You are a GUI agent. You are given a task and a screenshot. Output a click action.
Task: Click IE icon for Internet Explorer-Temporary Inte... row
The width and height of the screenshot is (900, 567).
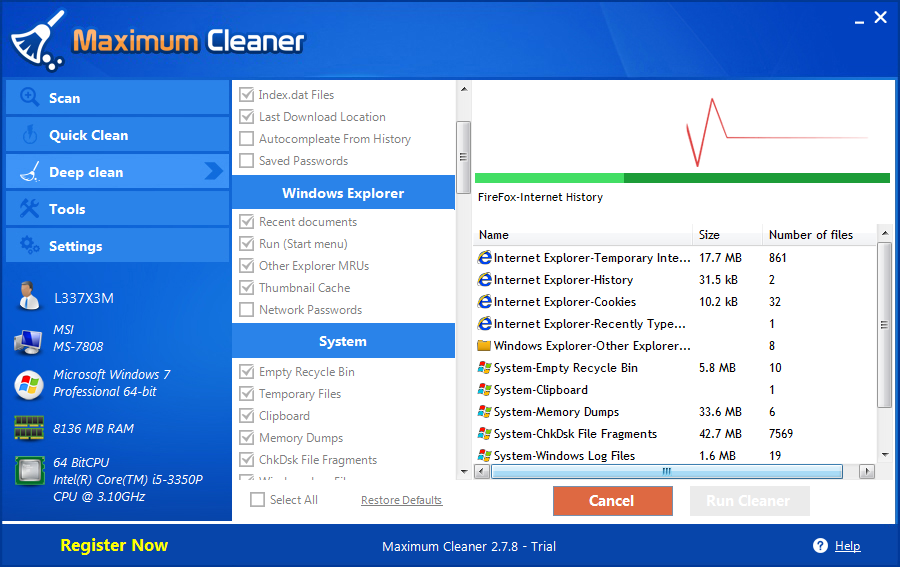tap(484, 258)
